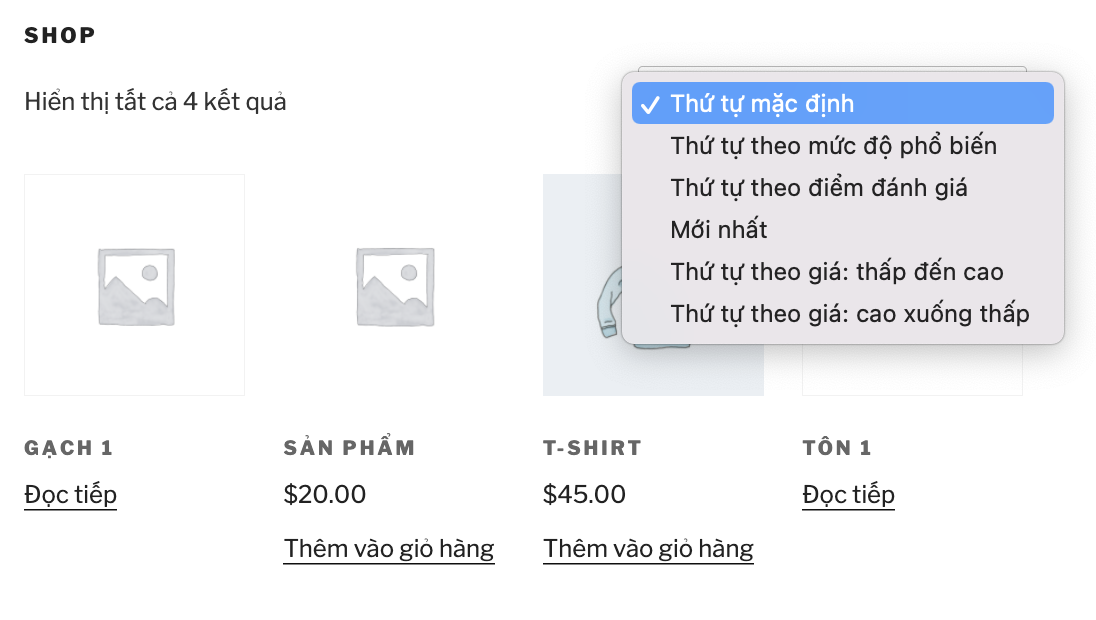Open the SẢN PHẨM product page

tap(349, 447)
